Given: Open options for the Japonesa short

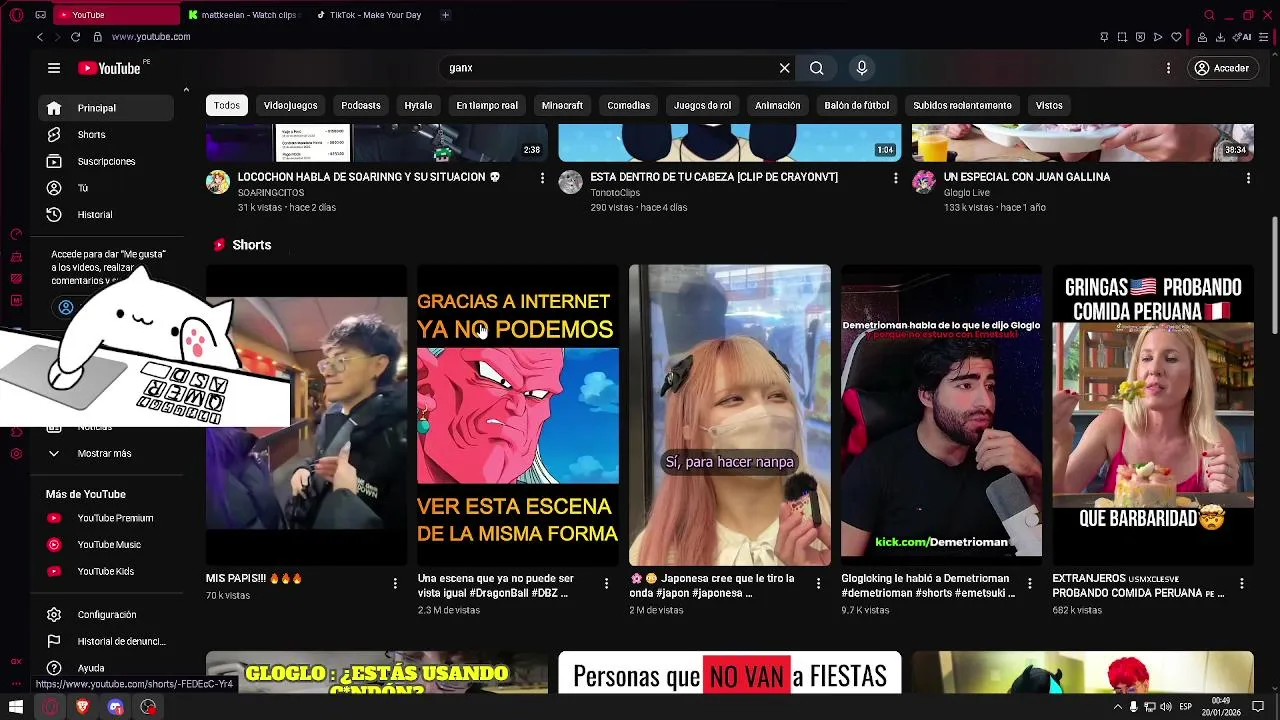Looking at the screenshot, I should [818, 583].
